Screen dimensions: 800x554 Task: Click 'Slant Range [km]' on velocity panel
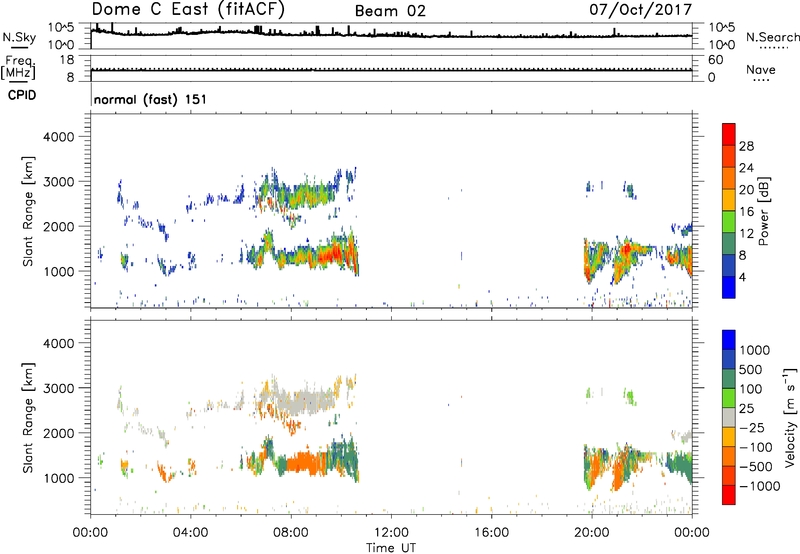[28, 417]
